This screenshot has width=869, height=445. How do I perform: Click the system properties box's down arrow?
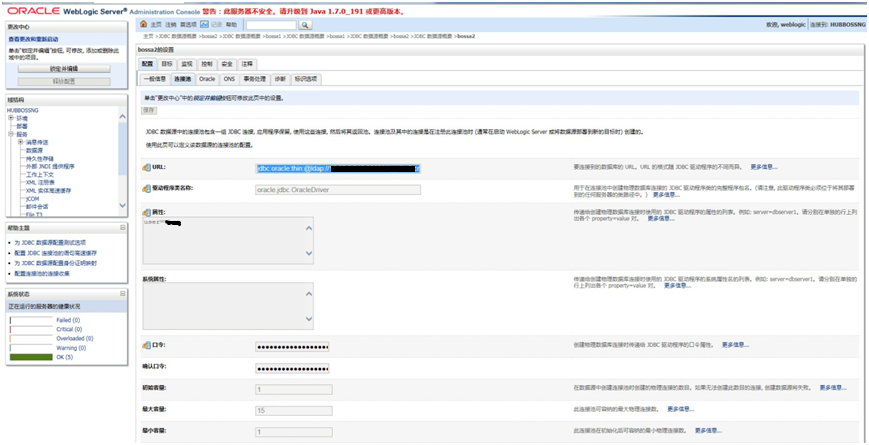tap(309, 319)
